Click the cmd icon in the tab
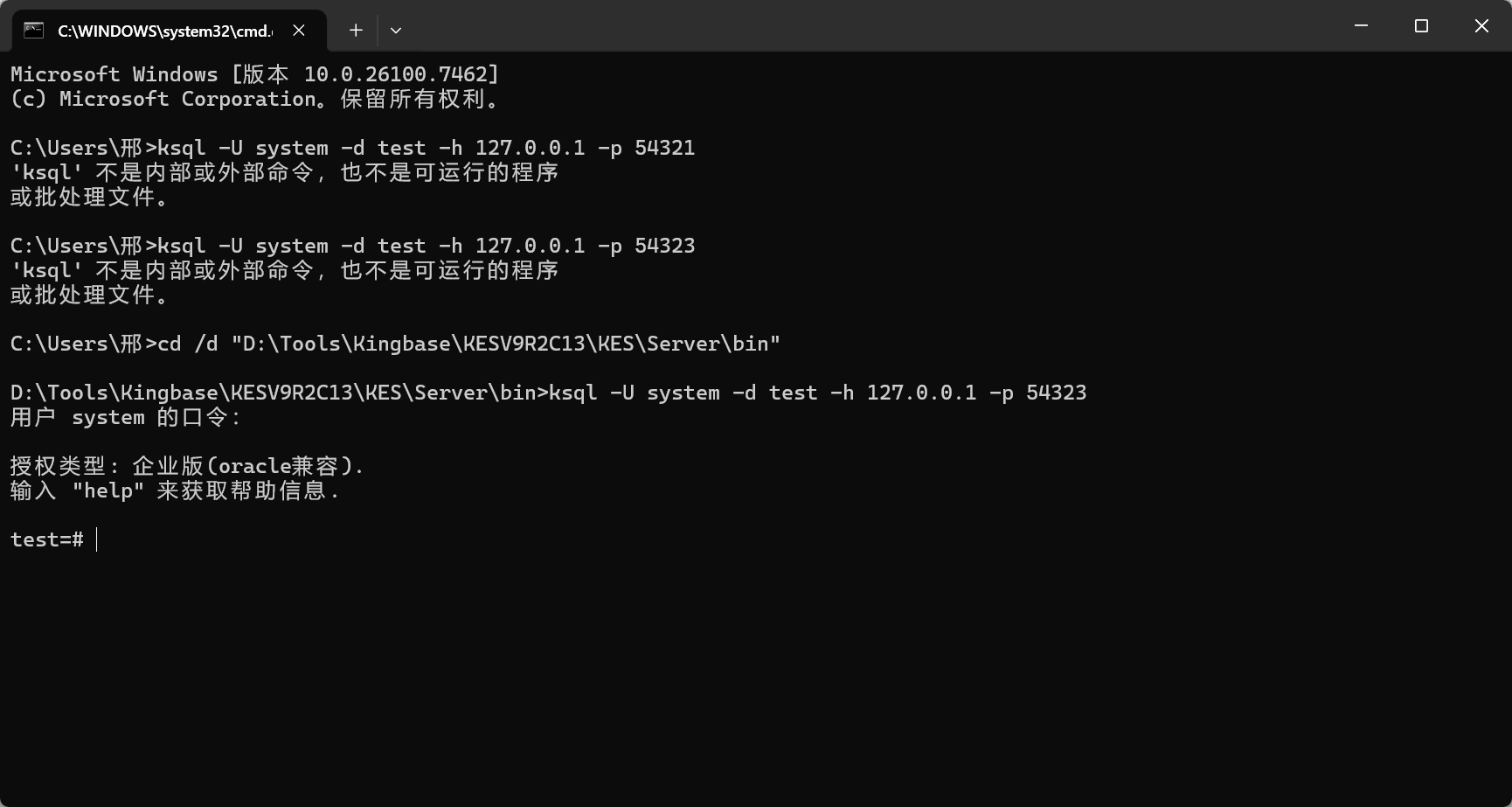 pyautogui.click(x=33, y=31)
